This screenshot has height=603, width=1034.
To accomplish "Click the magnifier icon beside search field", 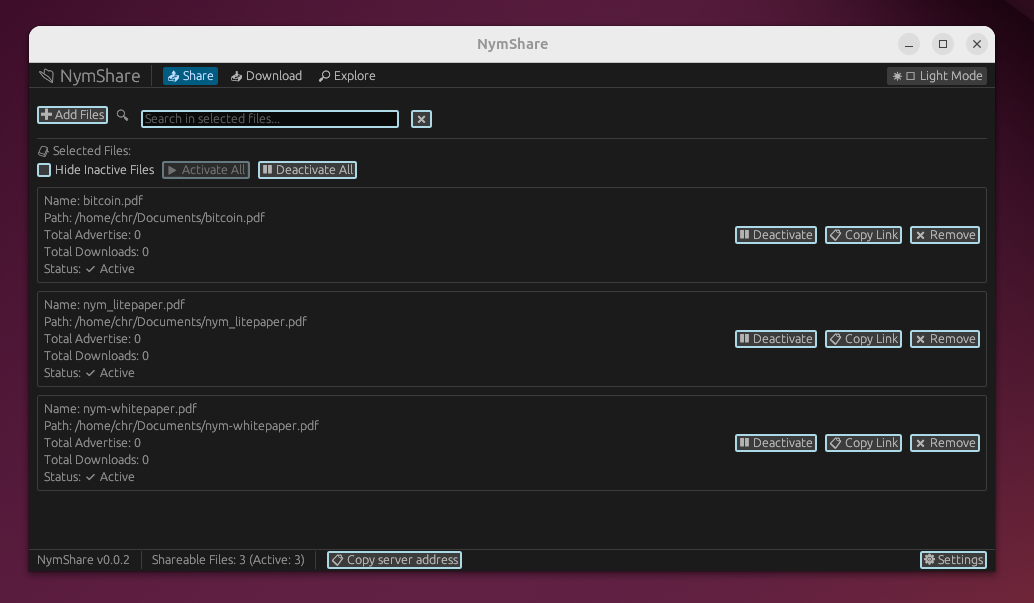I will [123, 116].
